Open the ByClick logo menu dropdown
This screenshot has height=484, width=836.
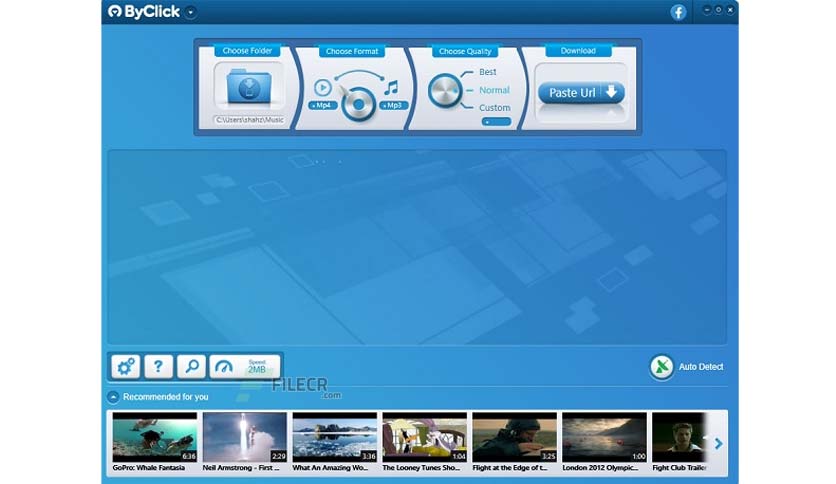[x=191, y=12]
